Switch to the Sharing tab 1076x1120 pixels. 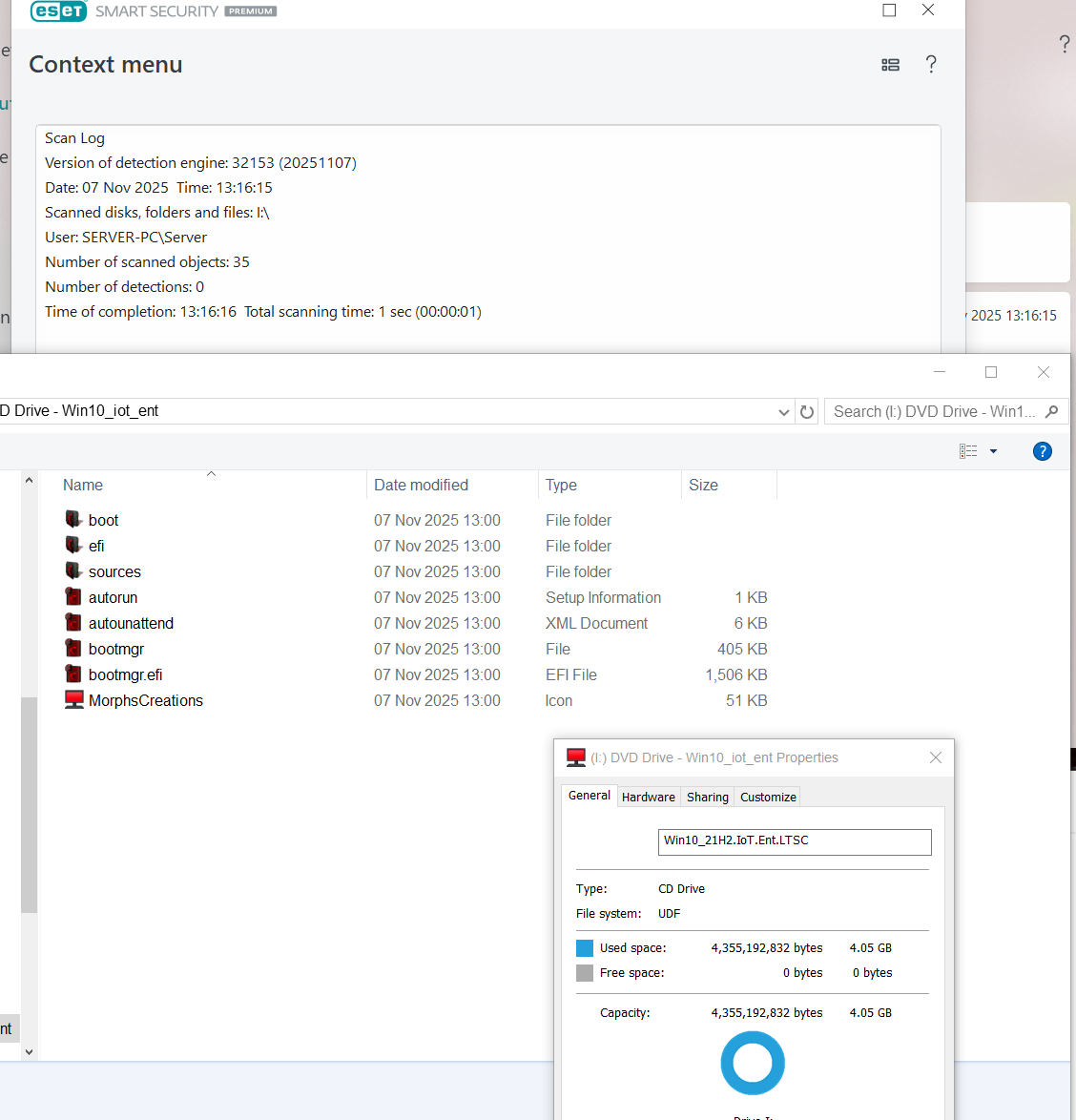[708, 798]
